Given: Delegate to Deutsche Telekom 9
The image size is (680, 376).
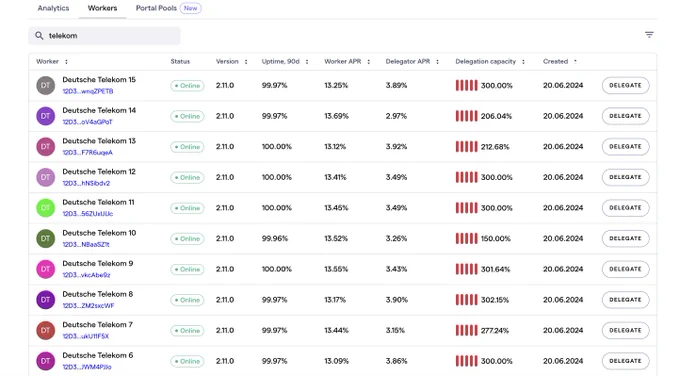Looking at the screenshot, I should [625, 269].
